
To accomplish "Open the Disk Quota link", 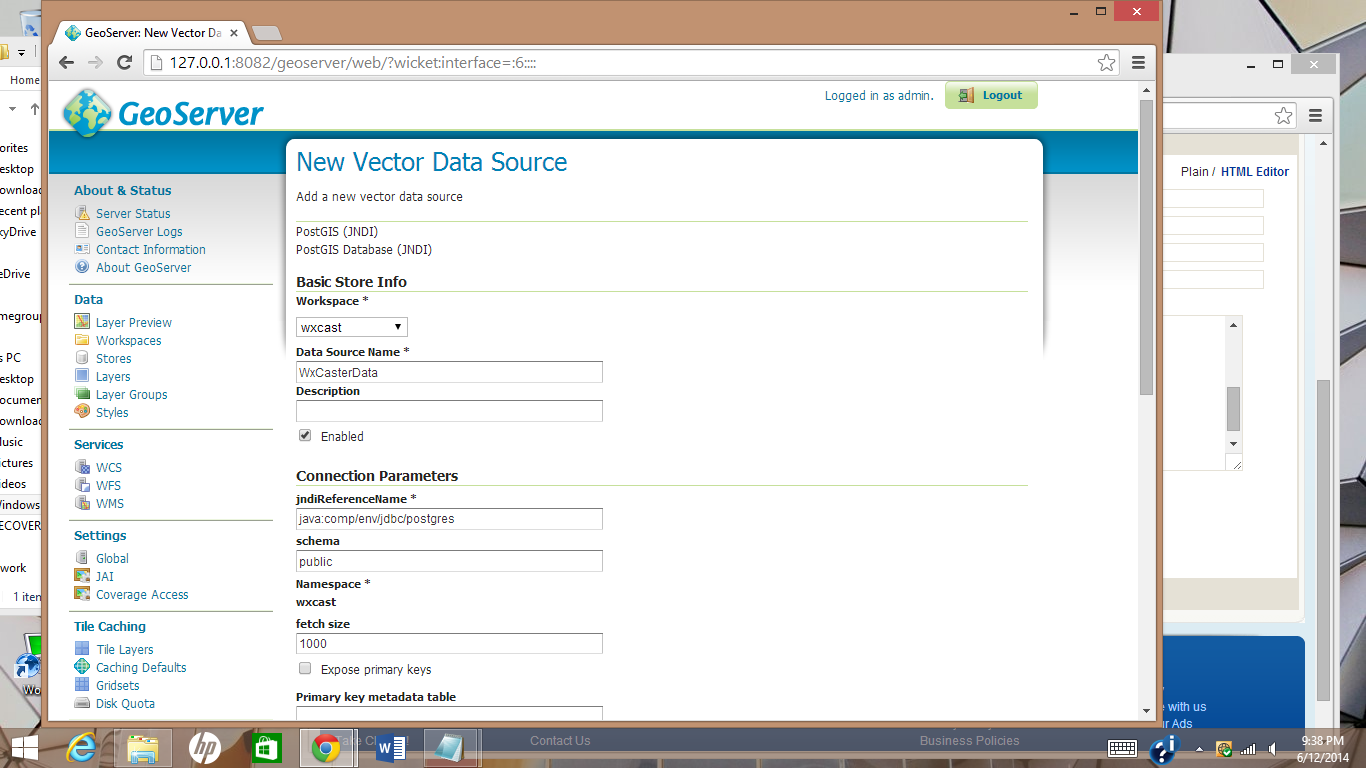I will [125, 703].
